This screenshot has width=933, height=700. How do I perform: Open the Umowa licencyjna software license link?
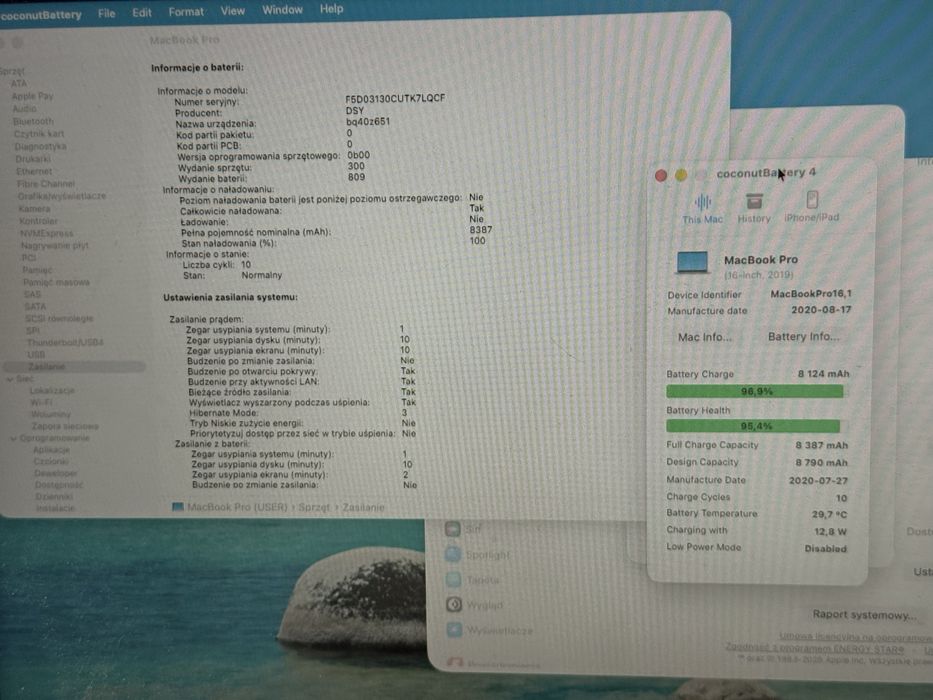tap(856, 636)
